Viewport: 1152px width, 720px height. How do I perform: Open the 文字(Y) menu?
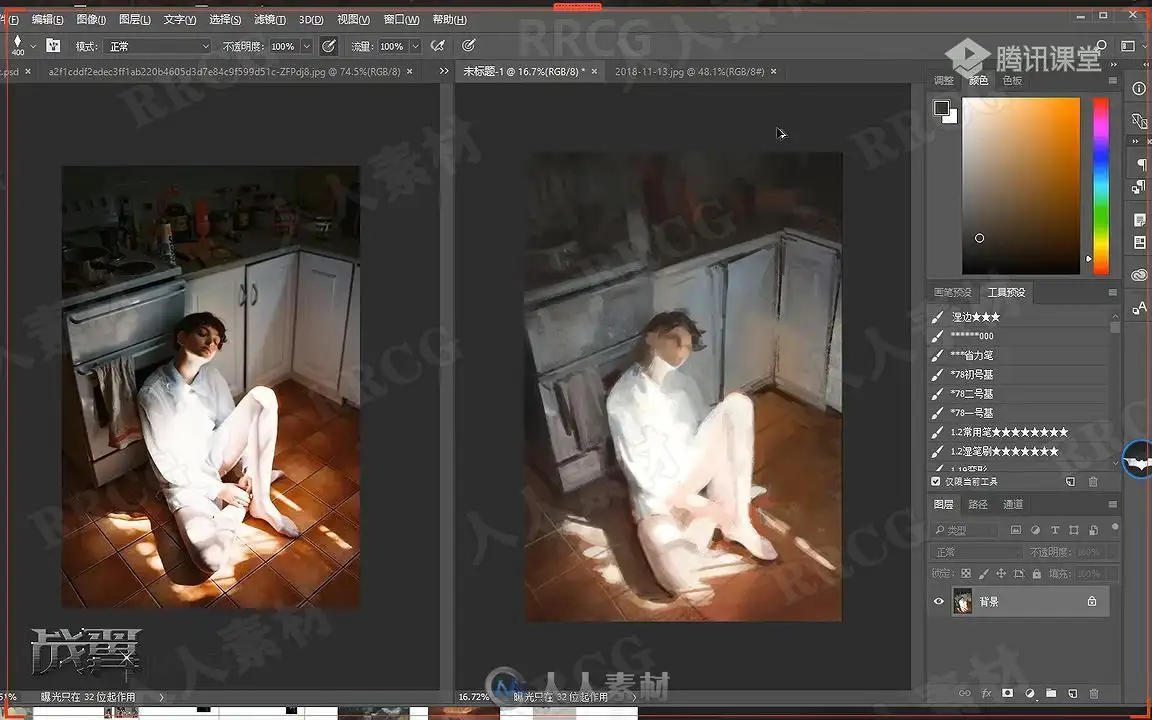pos(180,20)
